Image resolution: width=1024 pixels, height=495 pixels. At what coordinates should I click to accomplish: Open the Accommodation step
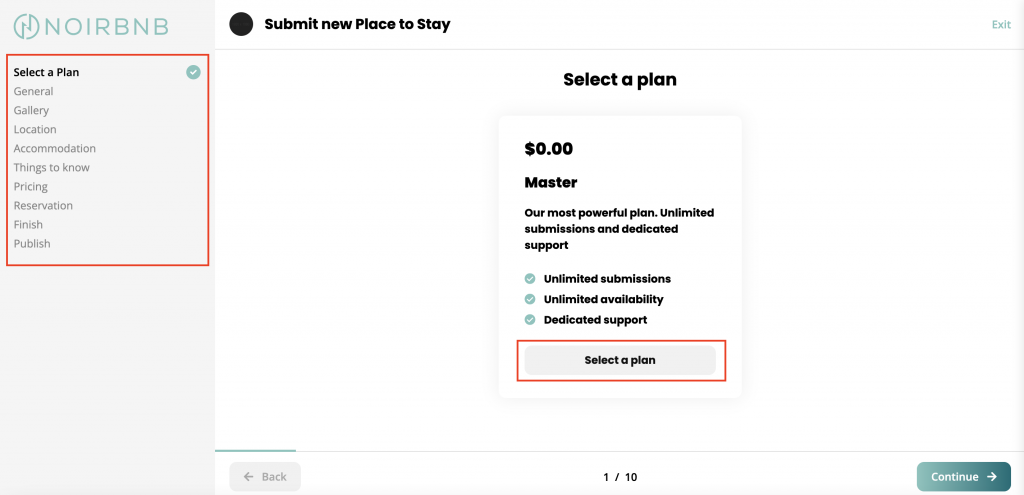tap(55, 148)
